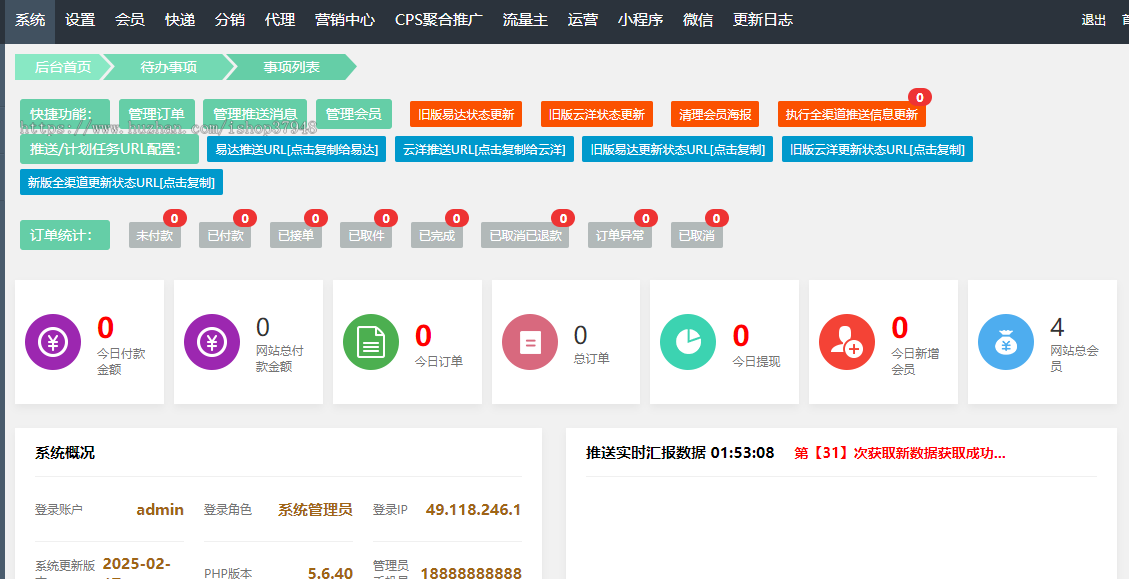Screen dimensions: 1129x579
Task: Click the PHP version value 5.6.40
Action: tap(330, 573)
